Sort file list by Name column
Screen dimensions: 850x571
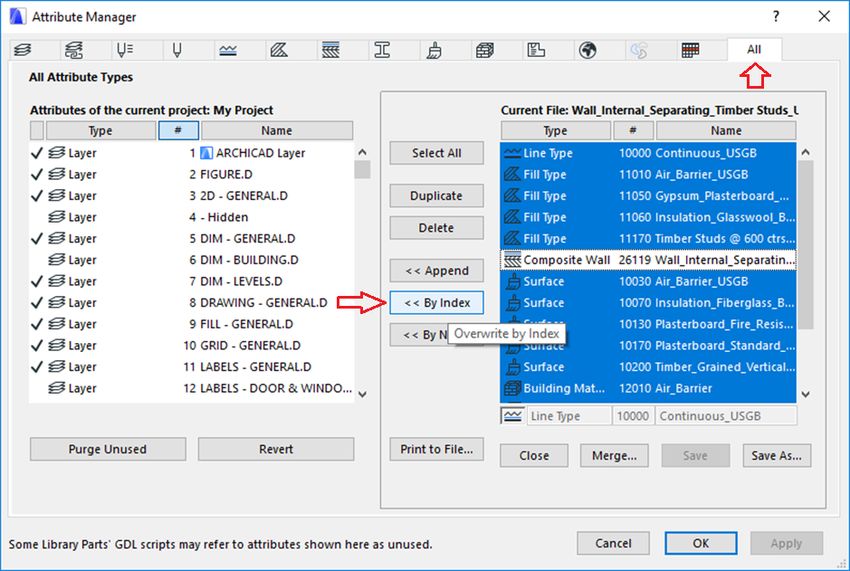pos(726,131)
